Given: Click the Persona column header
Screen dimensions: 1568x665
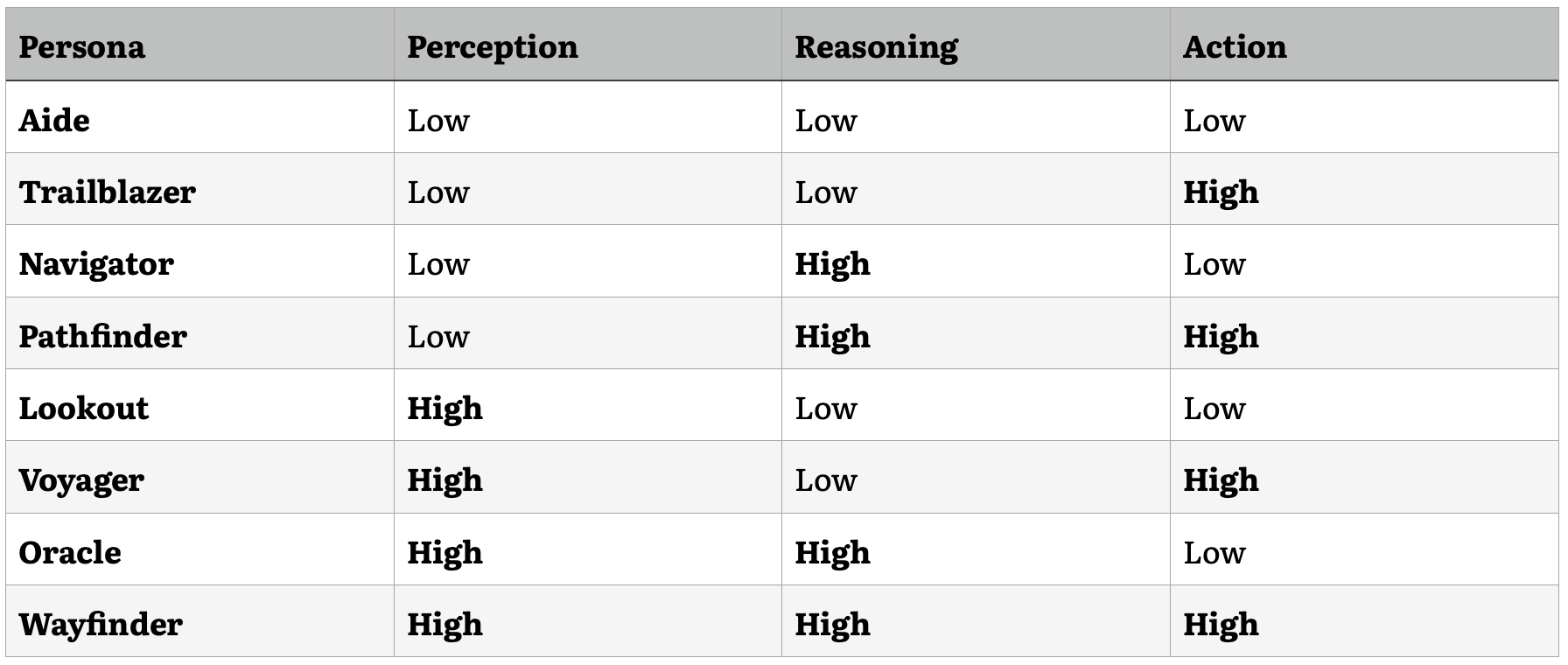Looking at the screenshot, I should (82, 47).
